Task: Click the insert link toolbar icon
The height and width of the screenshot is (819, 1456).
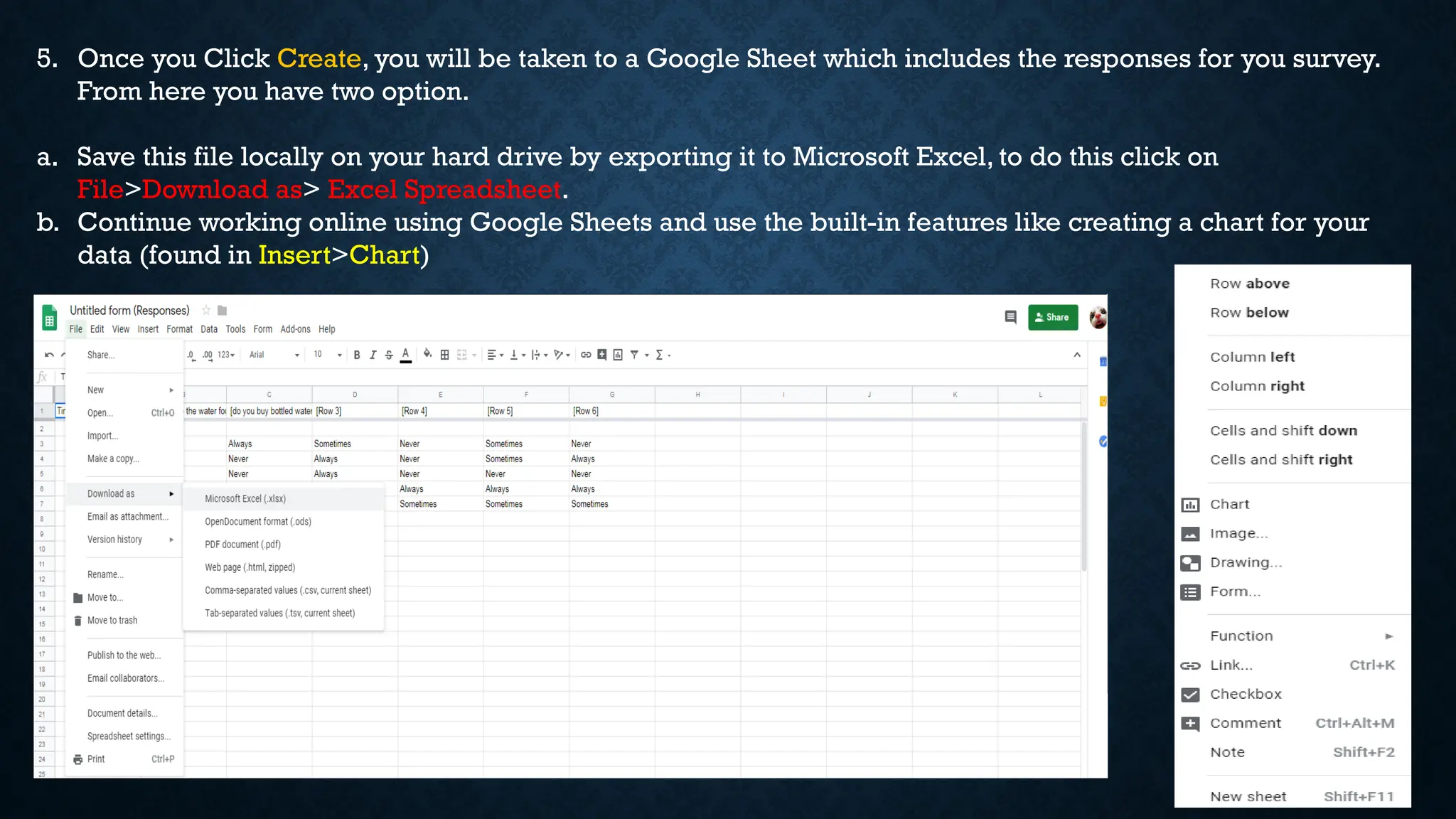Action: (x=586, y=355)
